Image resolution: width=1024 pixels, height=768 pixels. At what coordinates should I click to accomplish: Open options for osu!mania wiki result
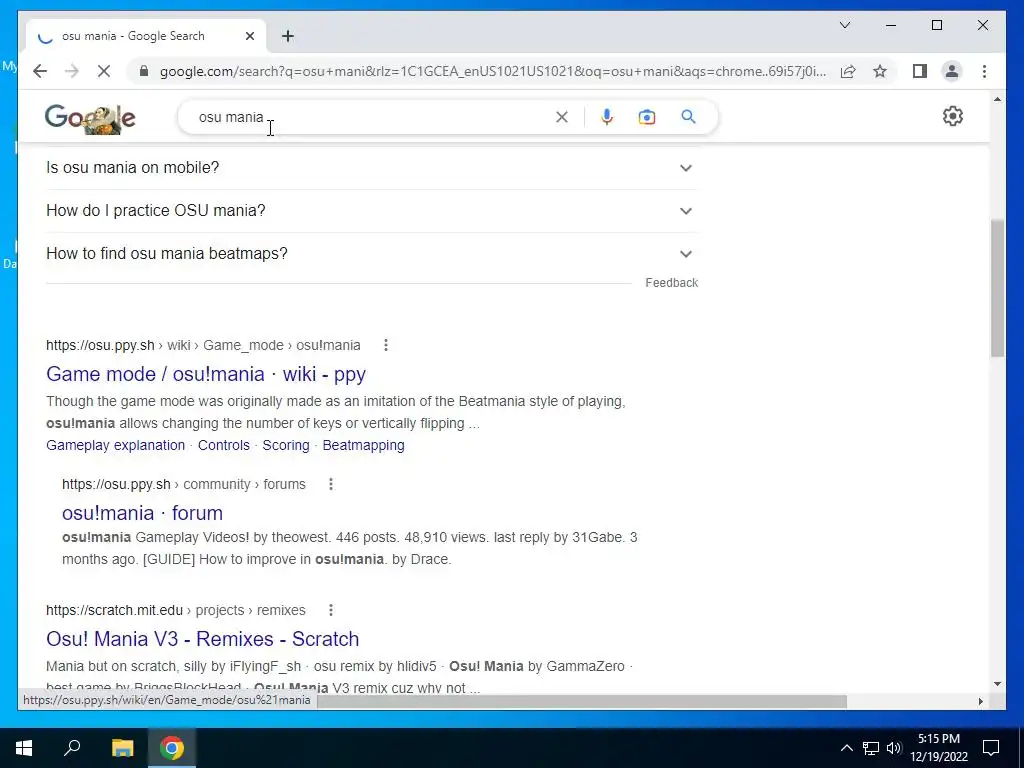(386, 345)
